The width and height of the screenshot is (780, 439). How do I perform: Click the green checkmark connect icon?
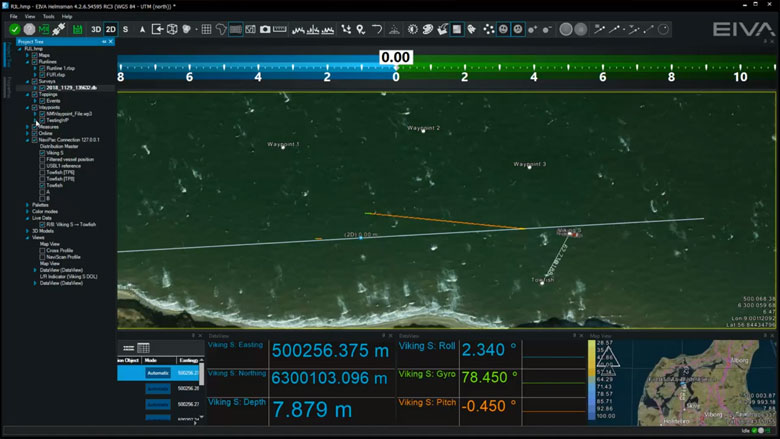coord(14,29)
